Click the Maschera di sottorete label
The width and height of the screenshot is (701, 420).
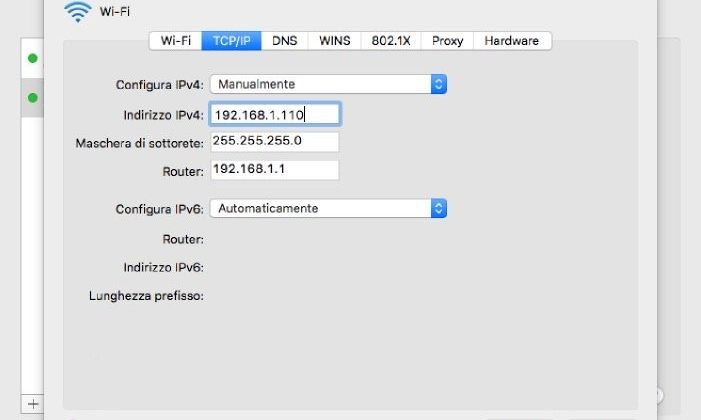tap(139, 143)
